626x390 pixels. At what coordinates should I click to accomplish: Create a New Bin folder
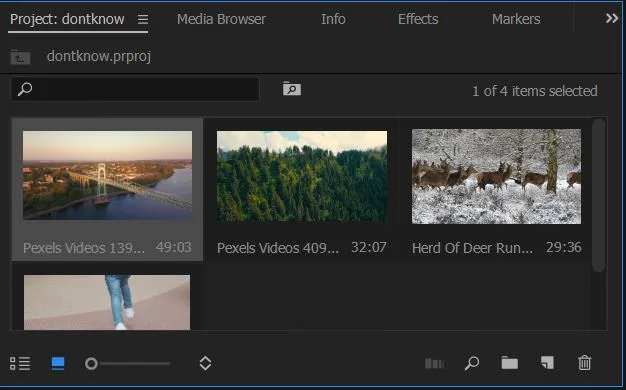click(510, 363)
